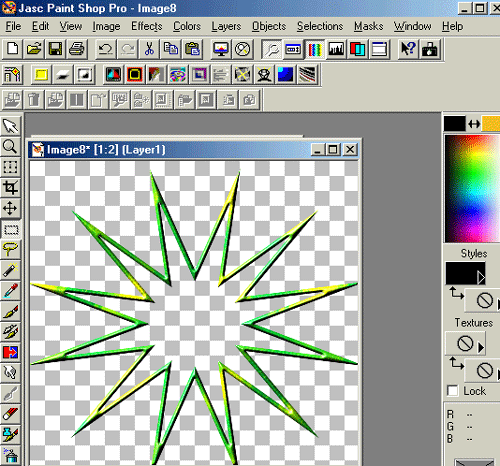
Task: Enable the Lock checkbox
Action: (452, 391)
